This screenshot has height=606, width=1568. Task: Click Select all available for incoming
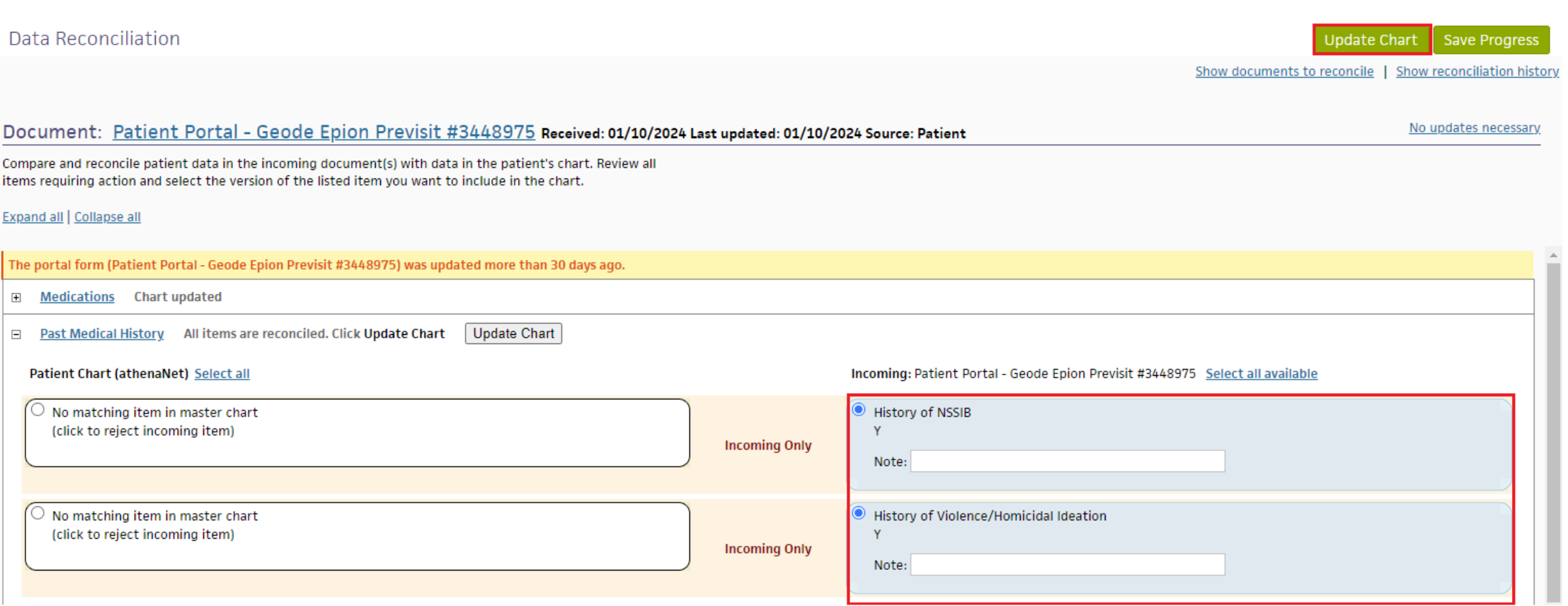[x=1261, y=374]
